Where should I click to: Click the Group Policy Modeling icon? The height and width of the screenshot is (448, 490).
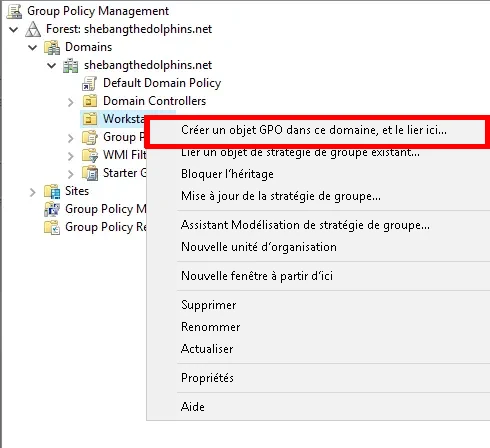click(52, 209)
